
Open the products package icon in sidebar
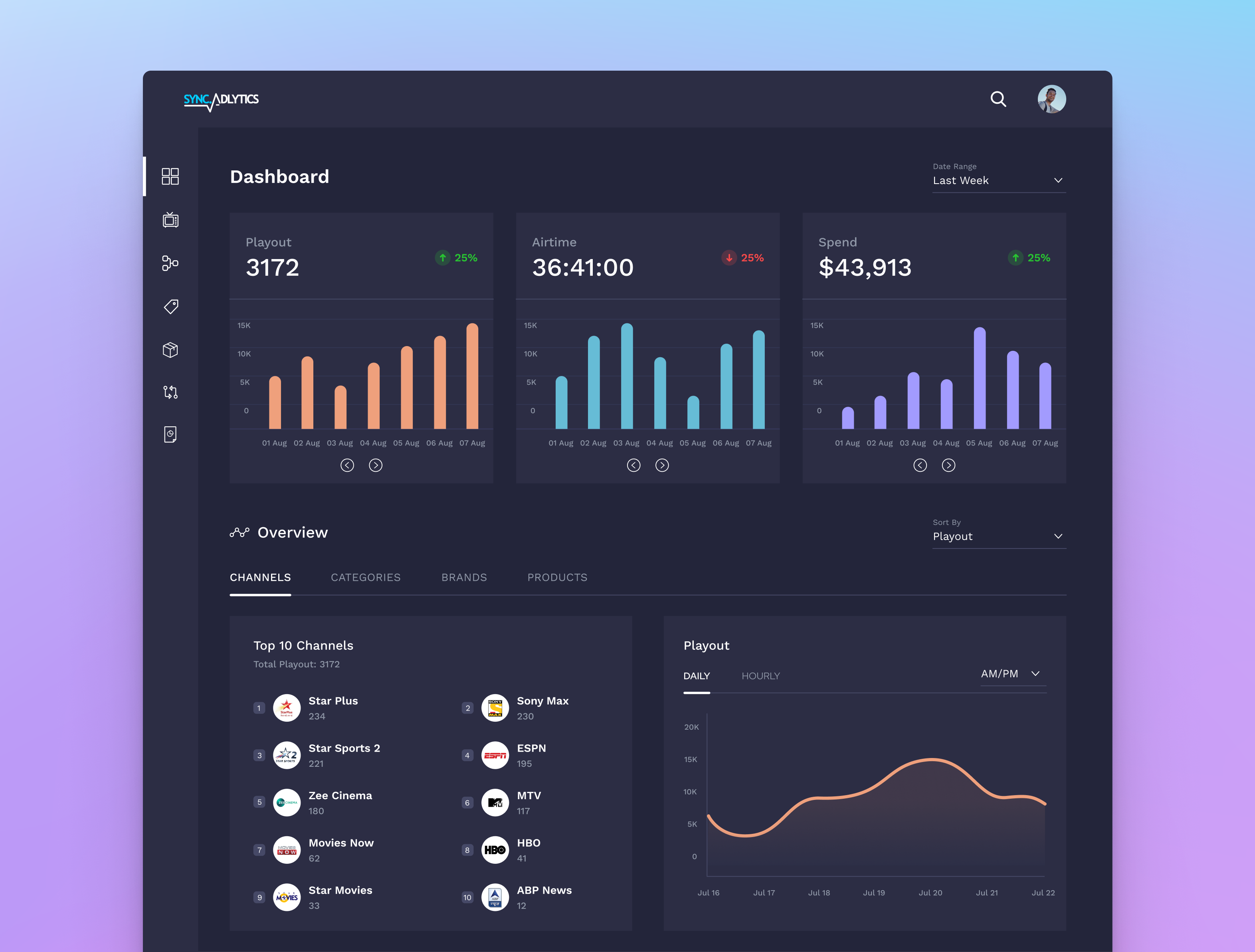click(x=170, y=350)
